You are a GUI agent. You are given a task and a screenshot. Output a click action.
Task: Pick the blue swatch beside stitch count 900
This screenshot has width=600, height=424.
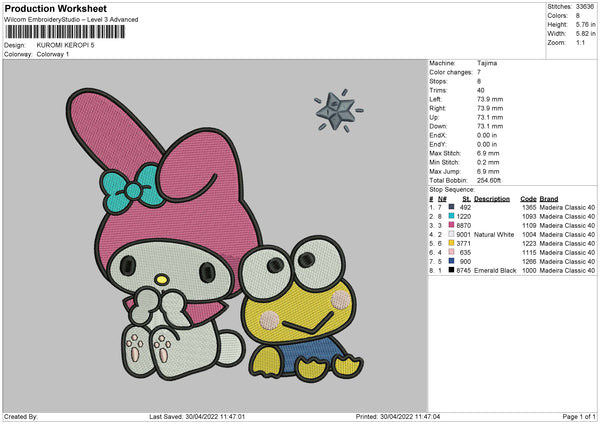451,261
